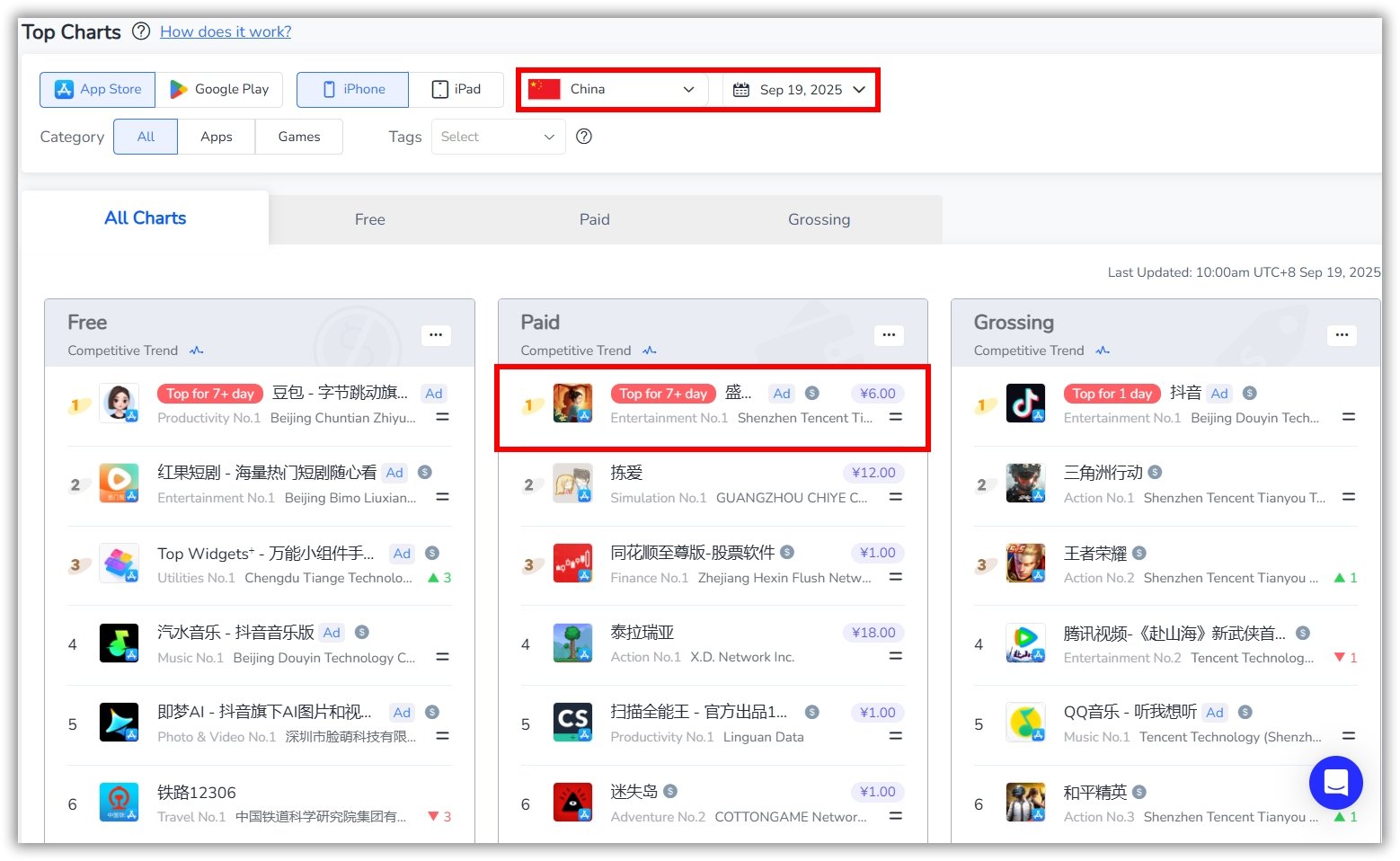
Task: Click the 'Action No.3' label under 和平精英
Action: pos(1098,817)
